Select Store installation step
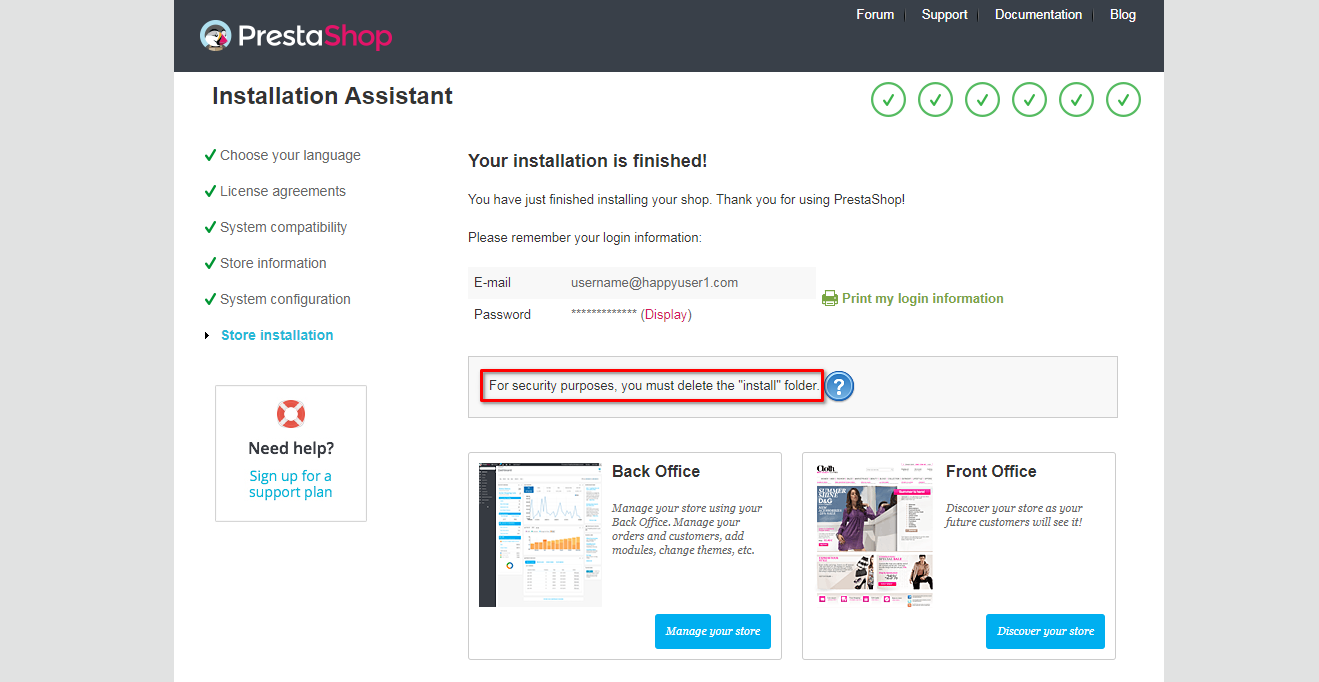 pyautogui.click(x=277, y=335)
